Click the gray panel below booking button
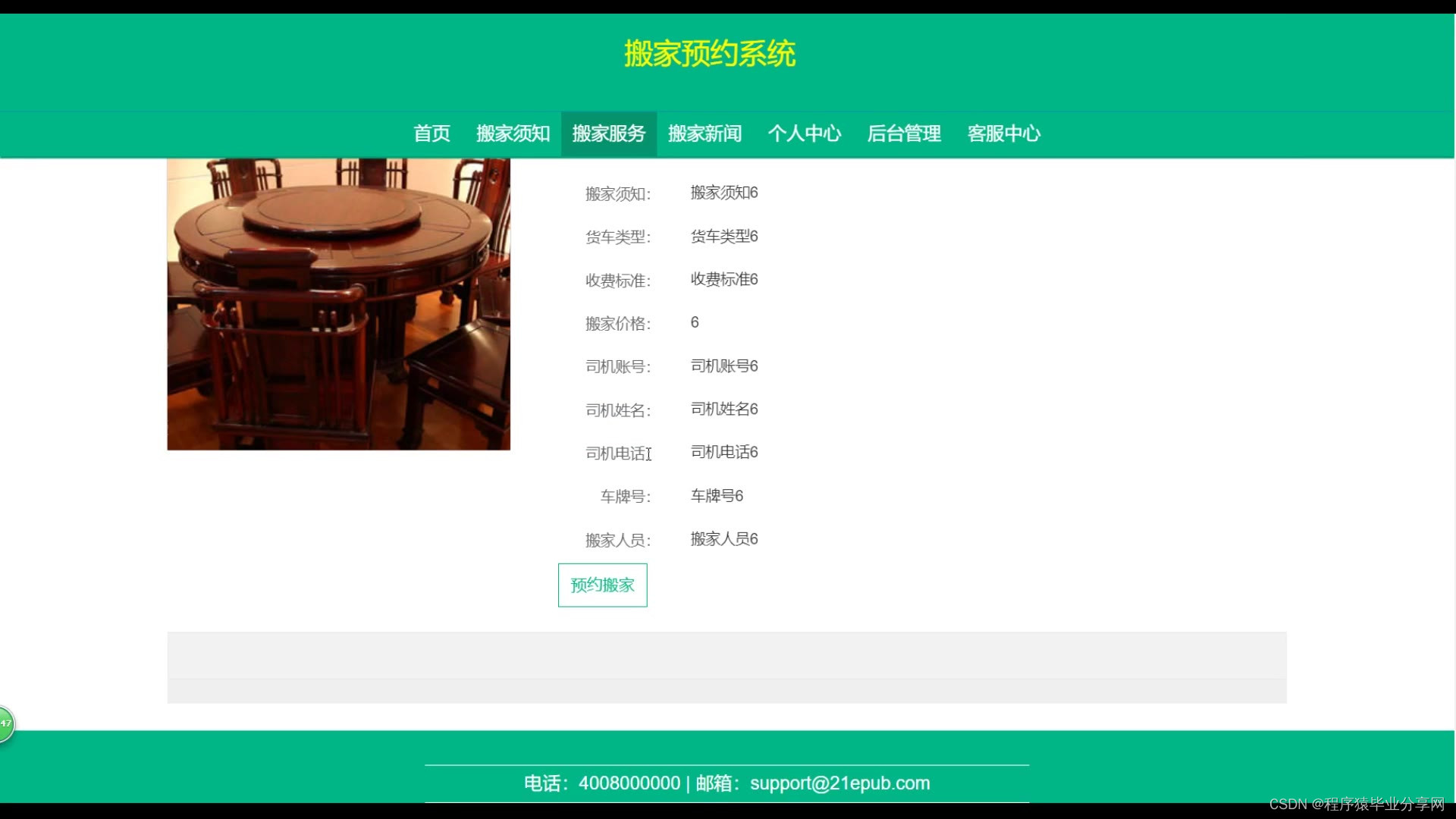 click(726, 666)
